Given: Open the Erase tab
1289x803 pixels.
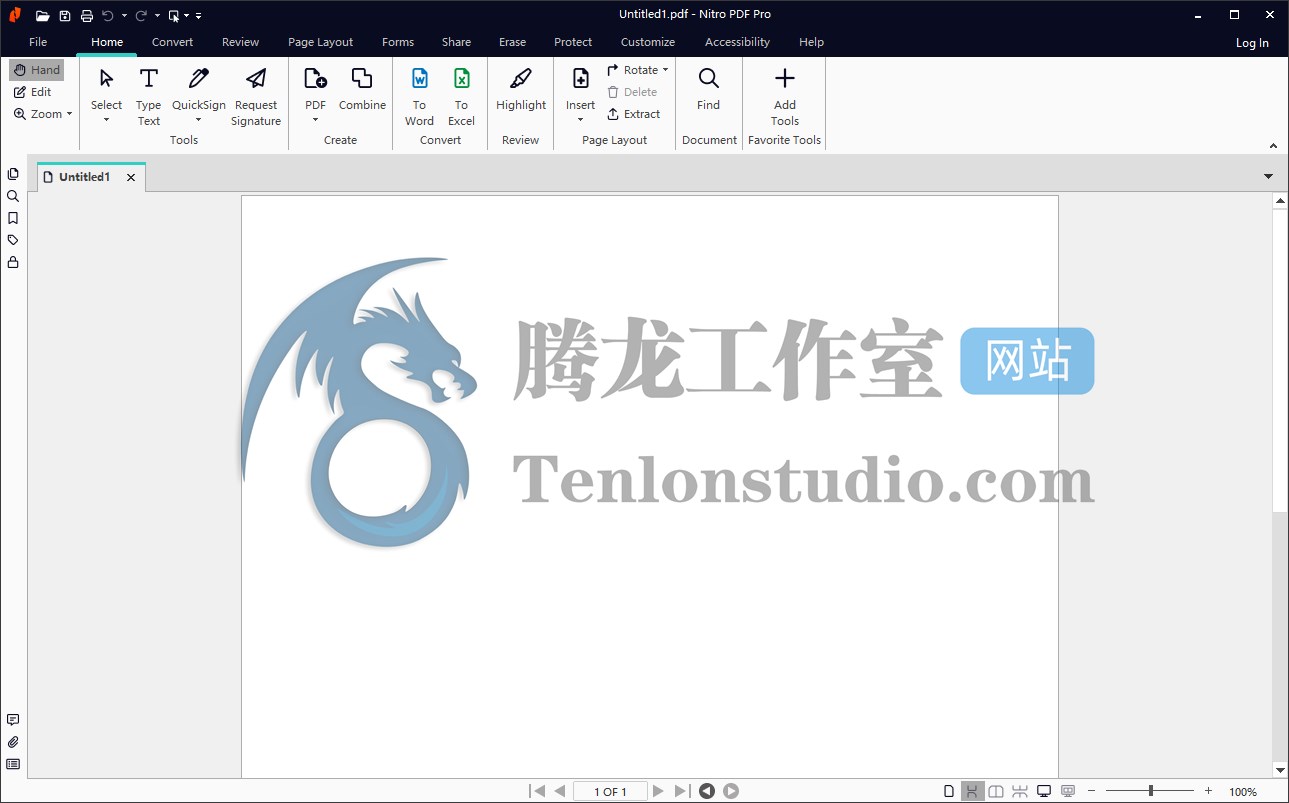Looking at the screenshot, I should click(512, 42).
